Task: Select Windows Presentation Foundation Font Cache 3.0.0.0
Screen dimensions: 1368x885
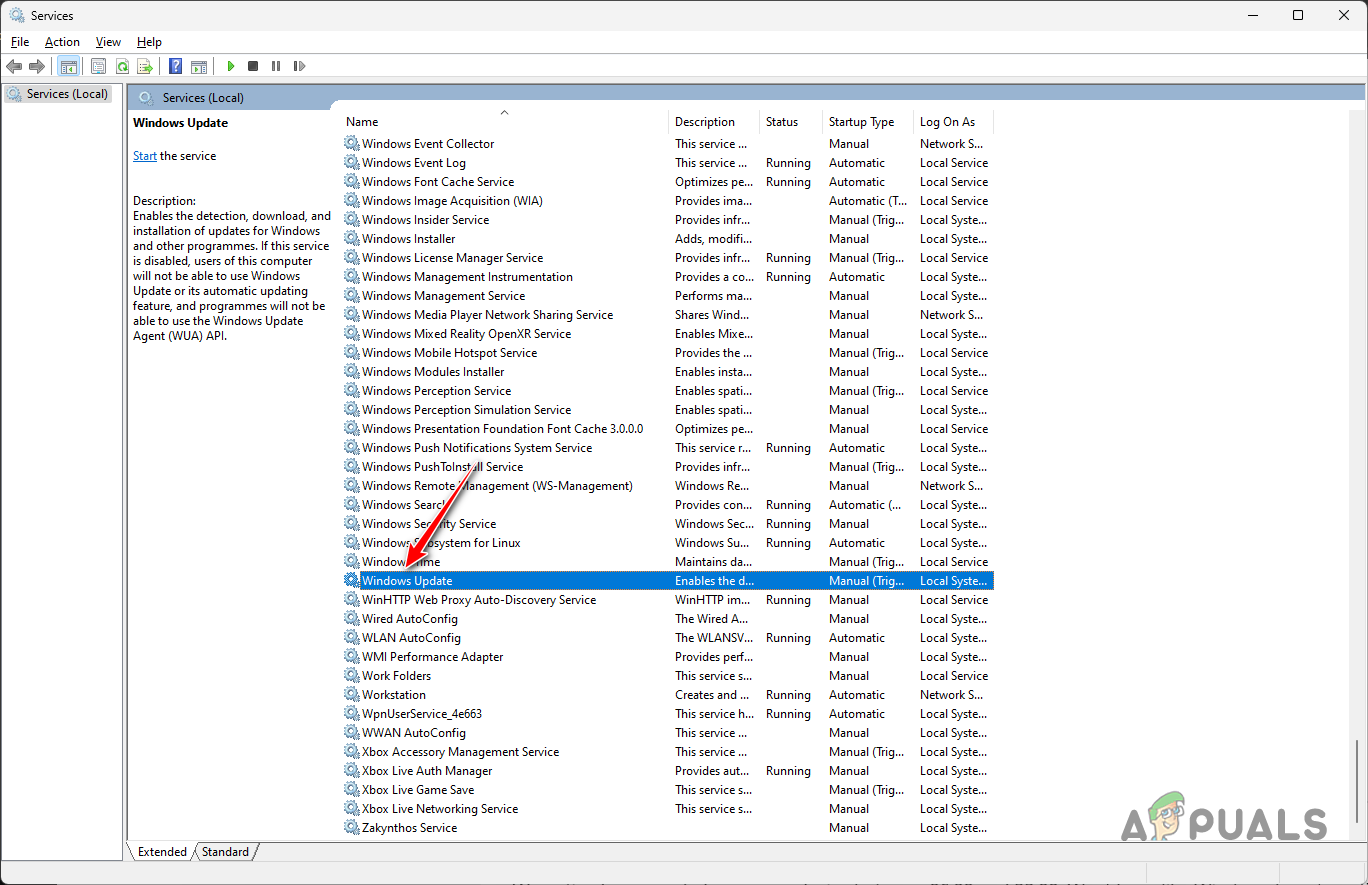Action: (x=667, y=429)
